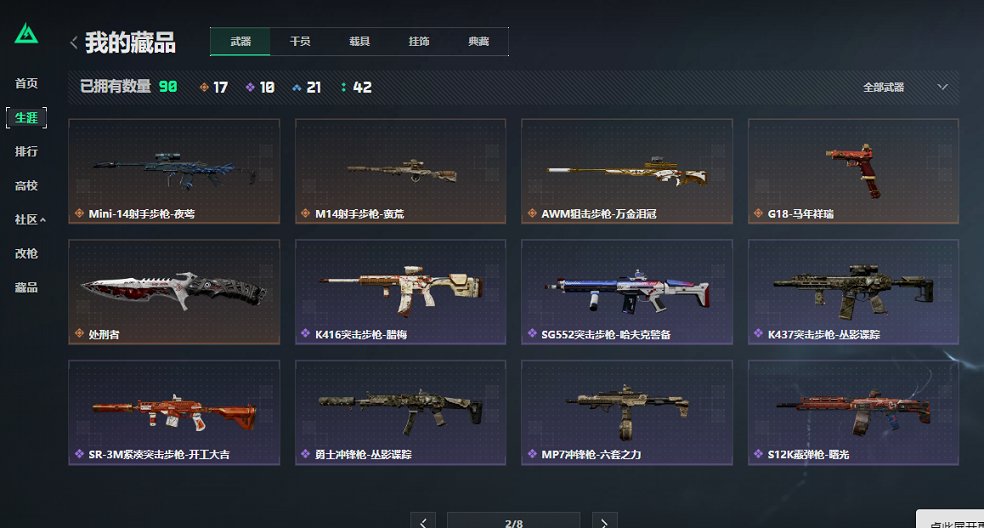Screen dimensions: 984x528
Task: Open the 挂饰 tab
Action: (x=419, y=41)
